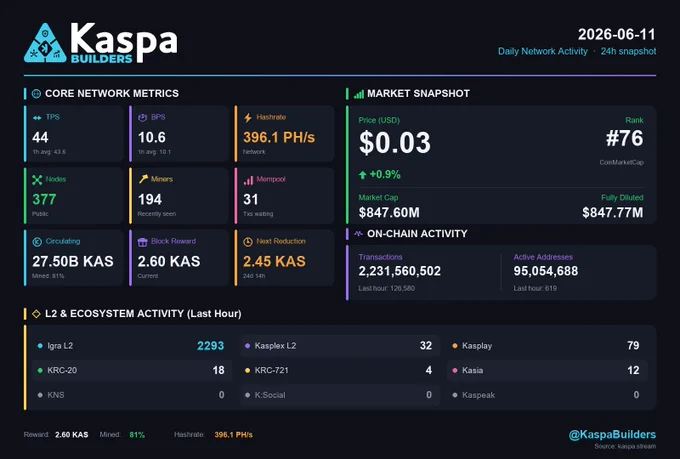Click the Core Network Metrics globe icon
The width and height of the screenshot is (680, 459).
36,94
